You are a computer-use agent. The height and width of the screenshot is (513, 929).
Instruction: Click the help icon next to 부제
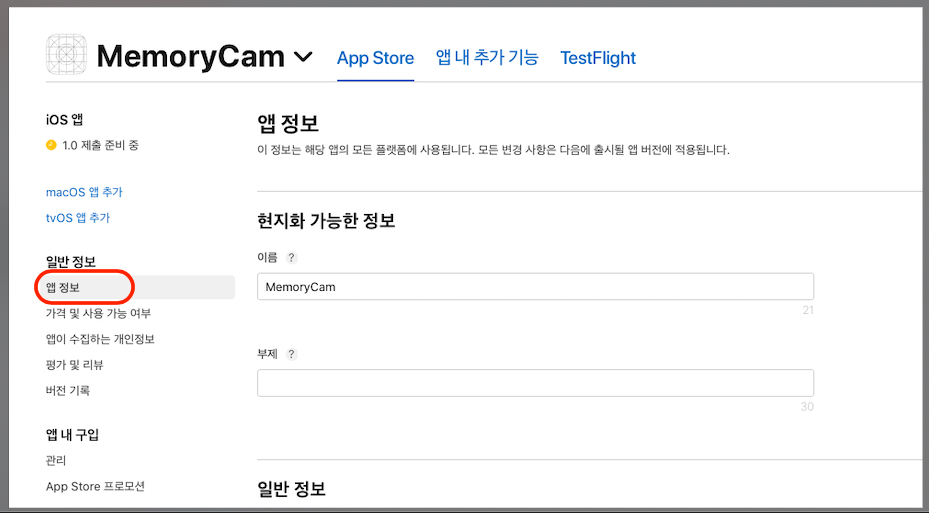[x=291, y=354]
